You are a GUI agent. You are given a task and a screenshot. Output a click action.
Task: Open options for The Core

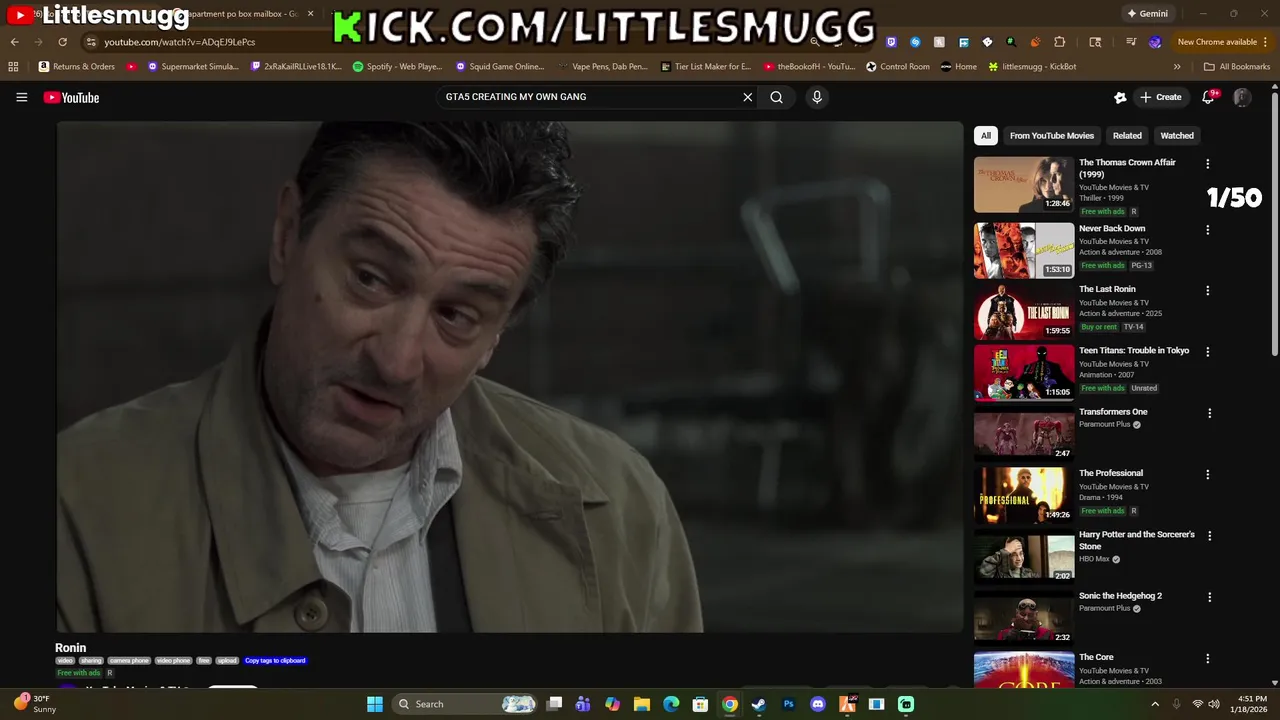[1207, 659]
